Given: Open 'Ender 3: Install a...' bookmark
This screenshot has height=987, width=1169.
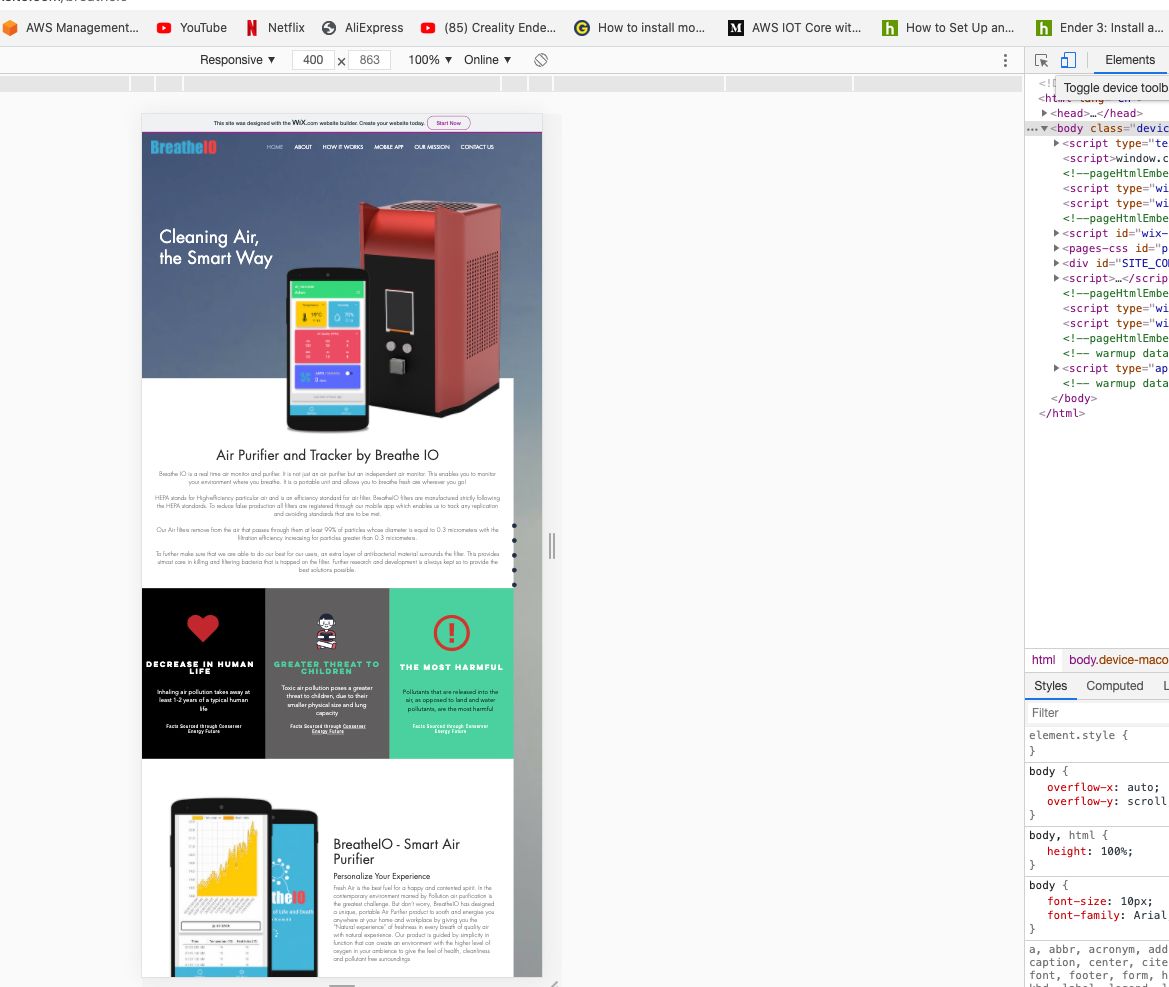Looking at the screenshot, I should (x=1100, y=28).
